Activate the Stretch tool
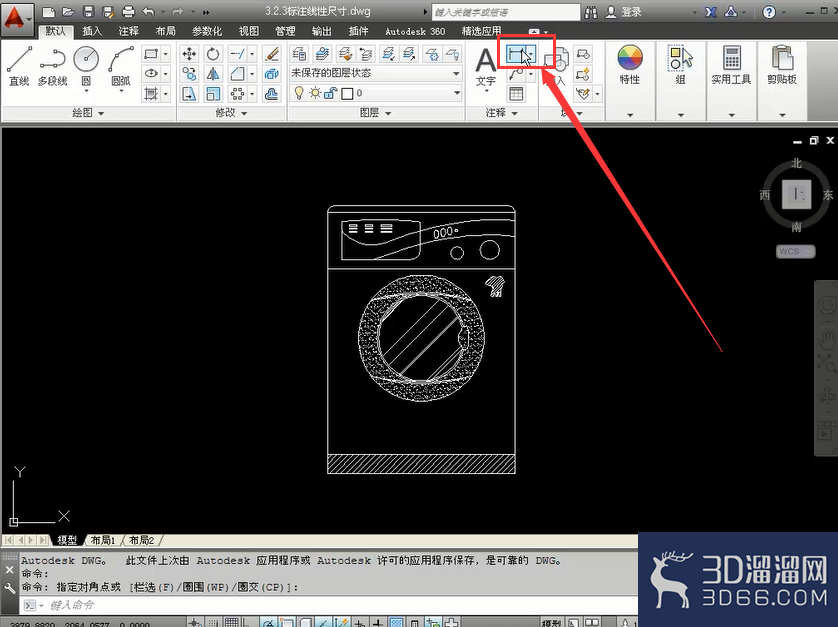 coord(189,94)
